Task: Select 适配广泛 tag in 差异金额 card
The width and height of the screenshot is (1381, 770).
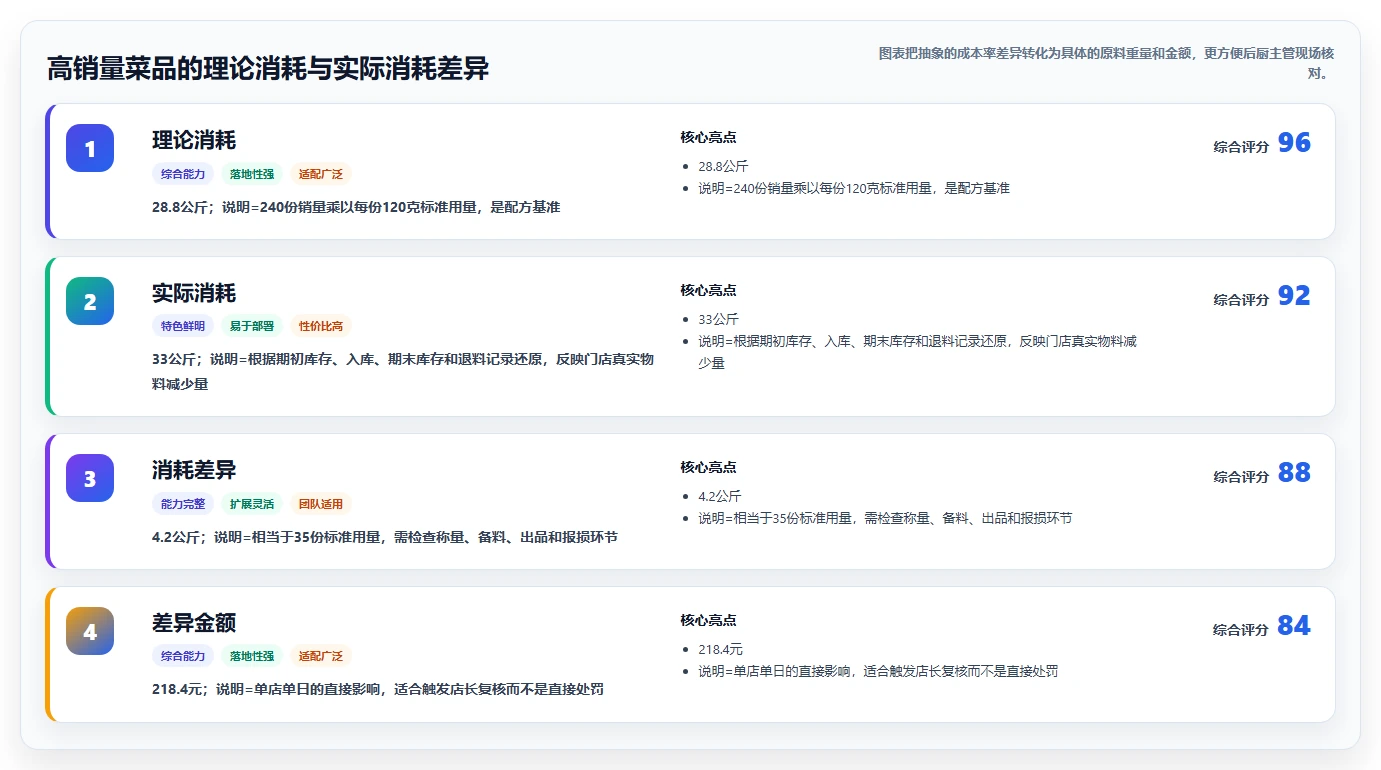Action: (321, 657)
